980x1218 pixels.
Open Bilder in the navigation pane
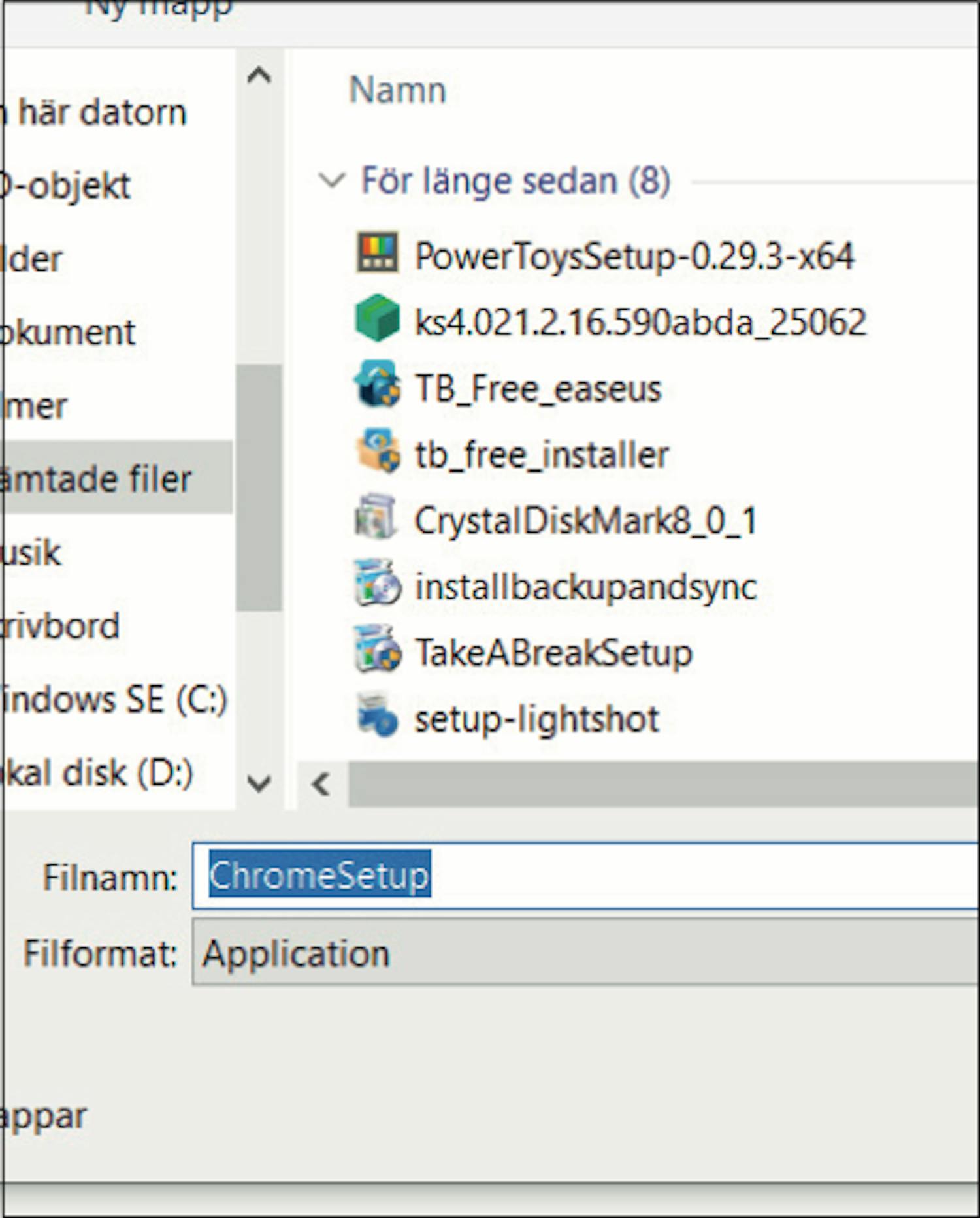pyautogui.click(x=32, y=259)
